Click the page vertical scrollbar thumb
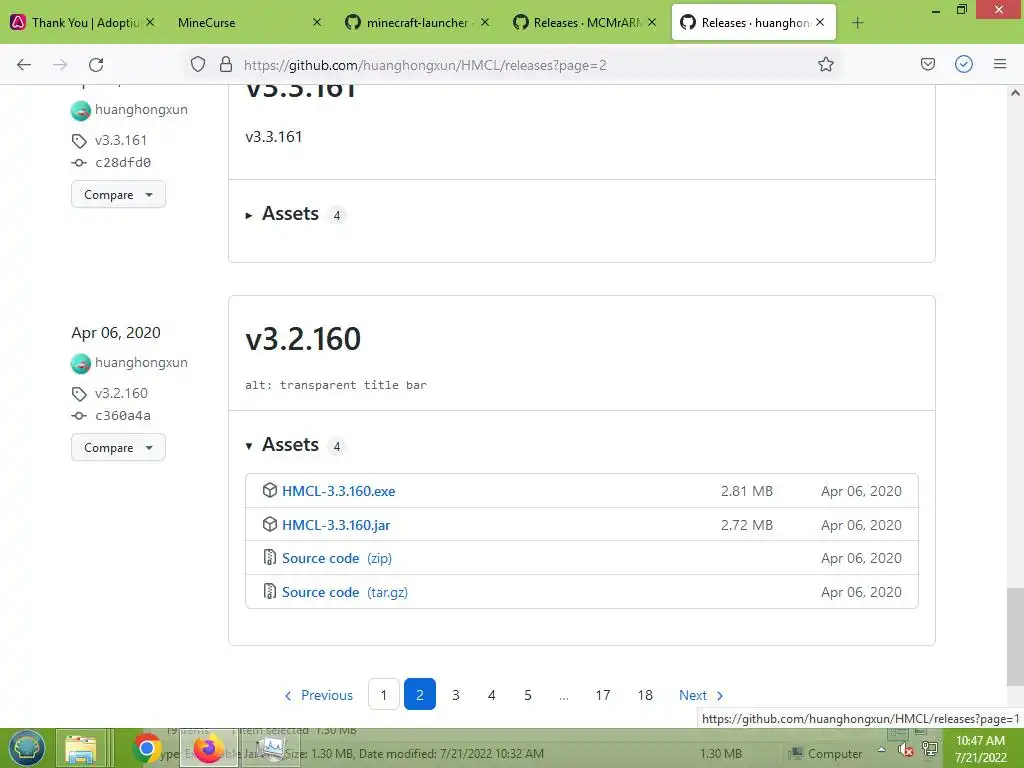Screen dimensions: 1024x768 click(x=1016, y=637)
